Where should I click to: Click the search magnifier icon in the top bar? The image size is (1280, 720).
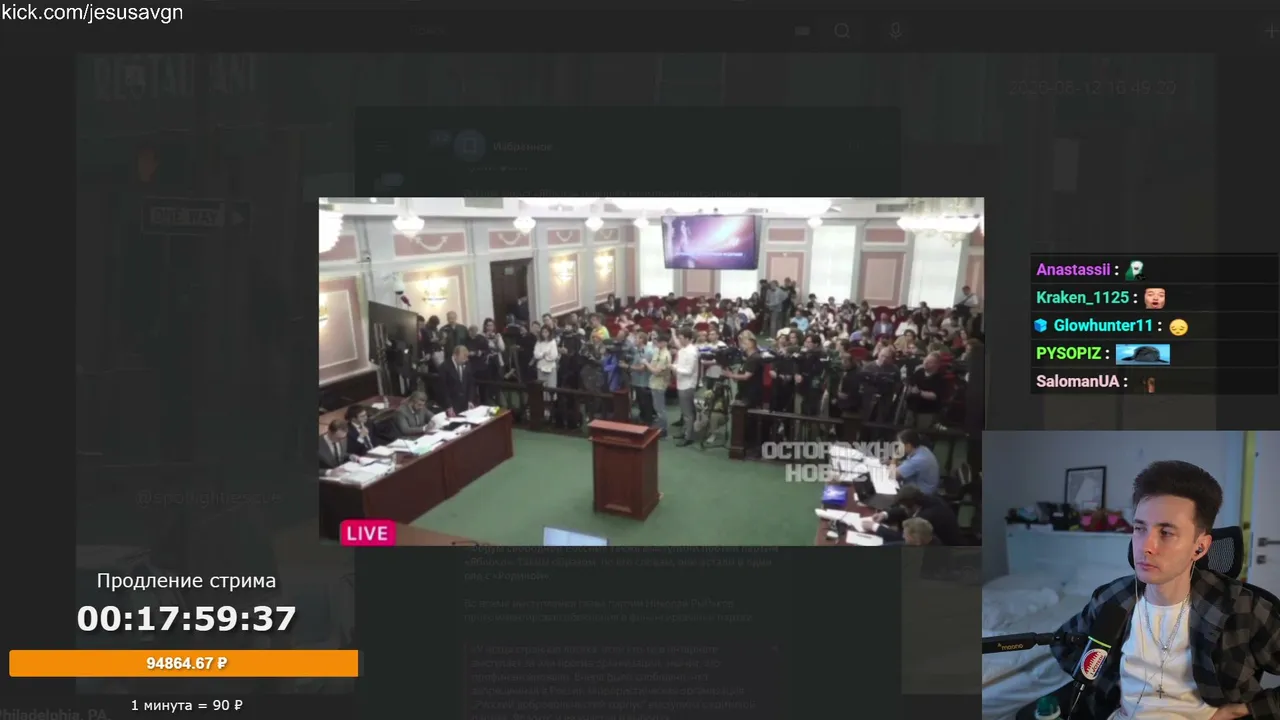843,31
